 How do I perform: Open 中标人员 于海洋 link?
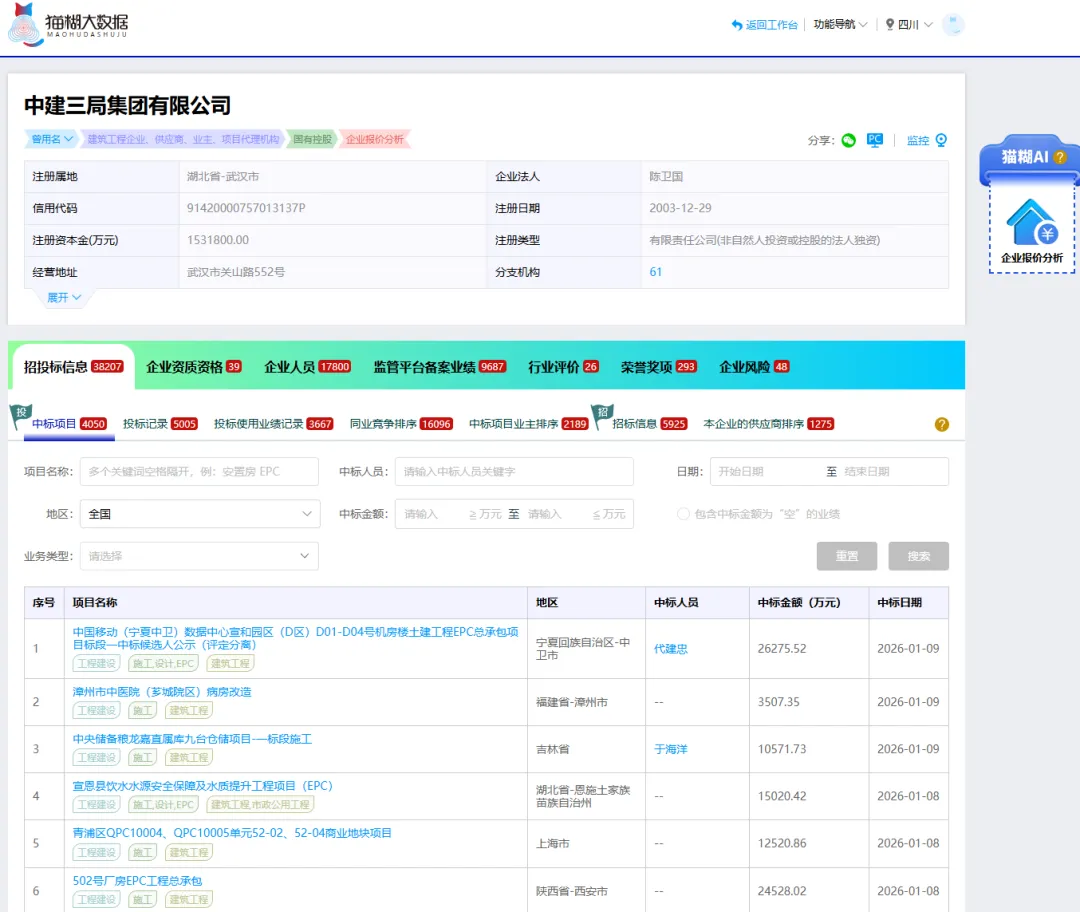pyautogui.click(x=671, y=749)
